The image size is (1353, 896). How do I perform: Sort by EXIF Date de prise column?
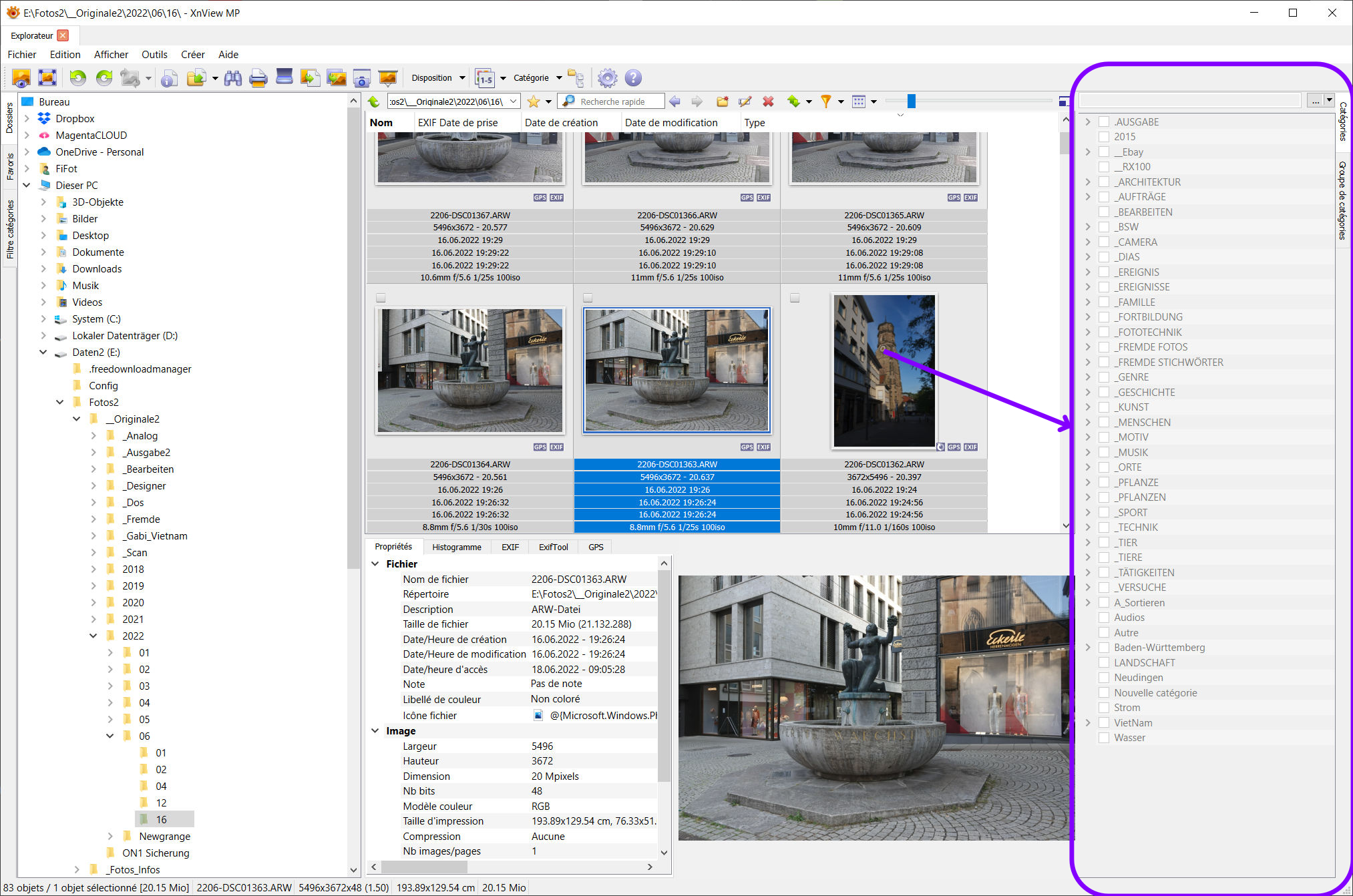(457, 123)
